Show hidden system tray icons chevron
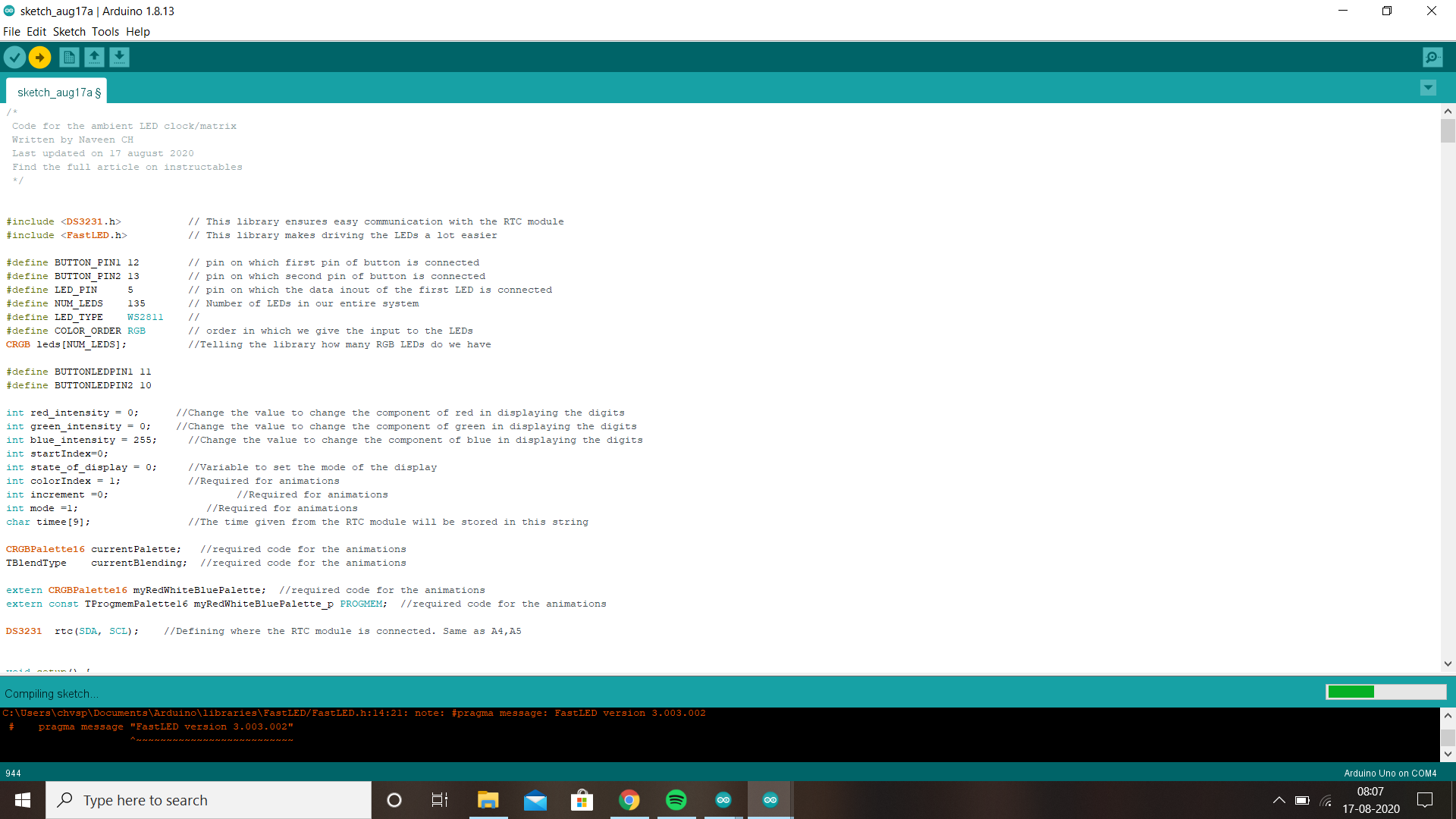This screenshot has height=819, width=1456. (x=1279, y=800)
